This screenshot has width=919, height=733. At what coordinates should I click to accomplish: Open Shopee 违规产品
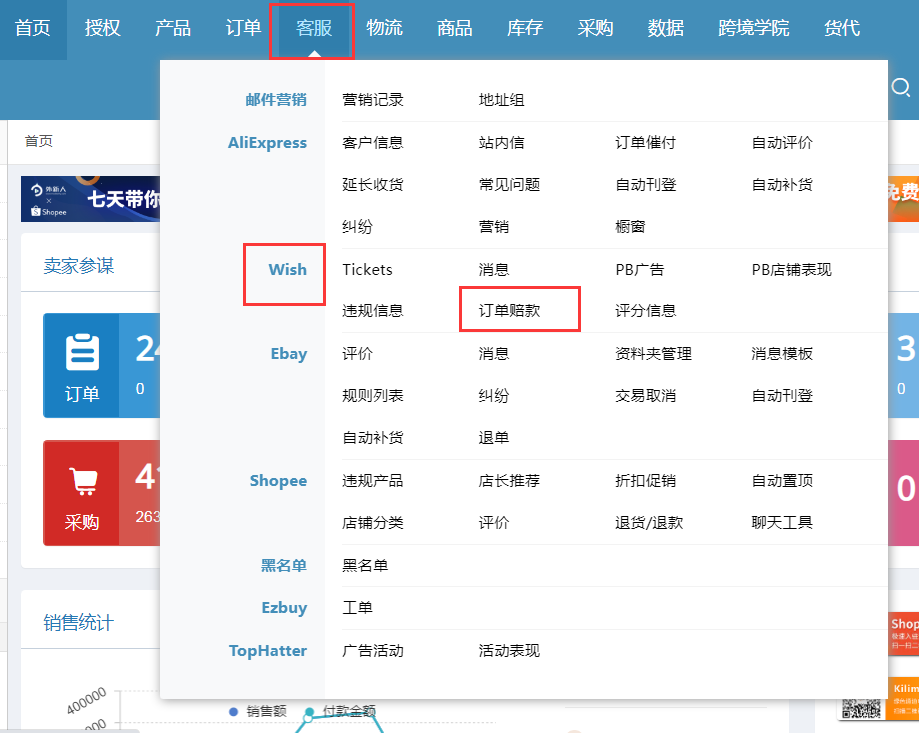[373, 481]
